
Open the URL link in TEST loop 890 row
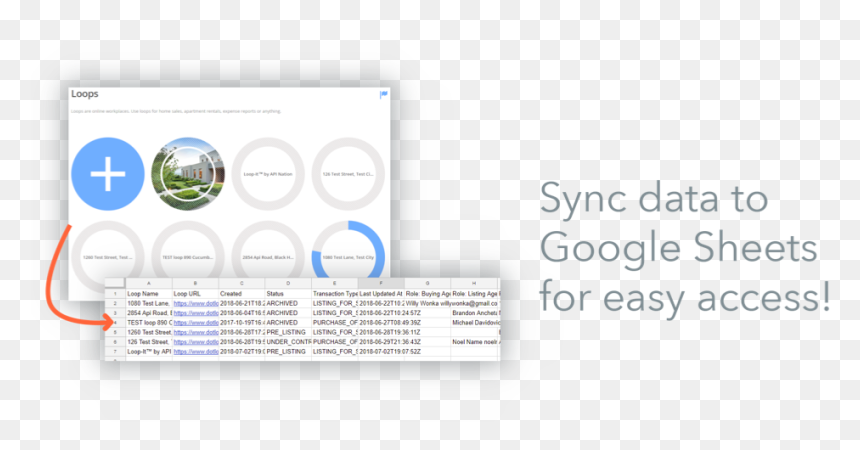(196, 323)
